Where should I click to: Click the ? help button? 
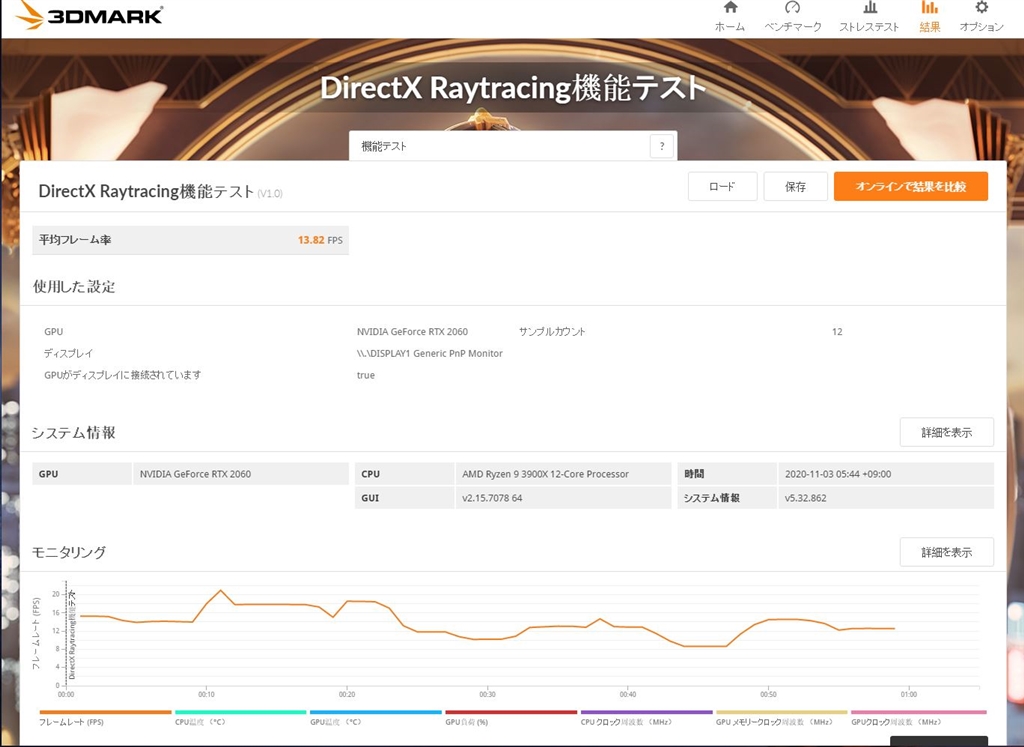click(662, 146)
